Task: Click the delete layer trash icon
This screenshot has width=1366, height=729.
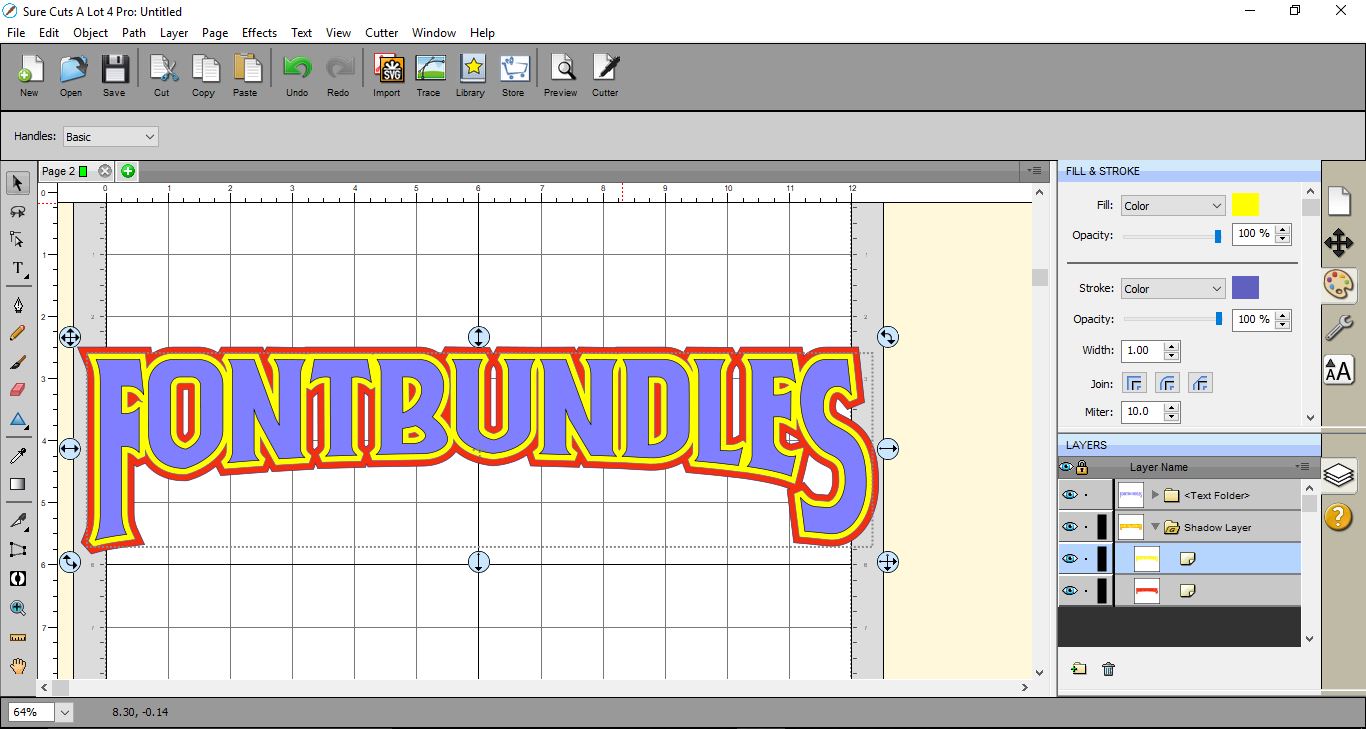Action: pos(1108,669)
